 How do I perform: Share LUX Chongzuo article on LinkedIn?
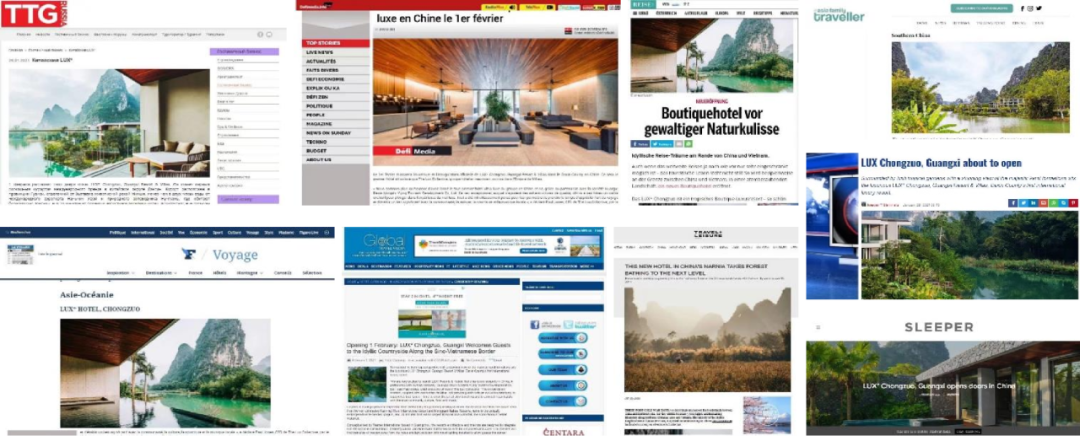pyautogui.click(x=1033, y=203)
